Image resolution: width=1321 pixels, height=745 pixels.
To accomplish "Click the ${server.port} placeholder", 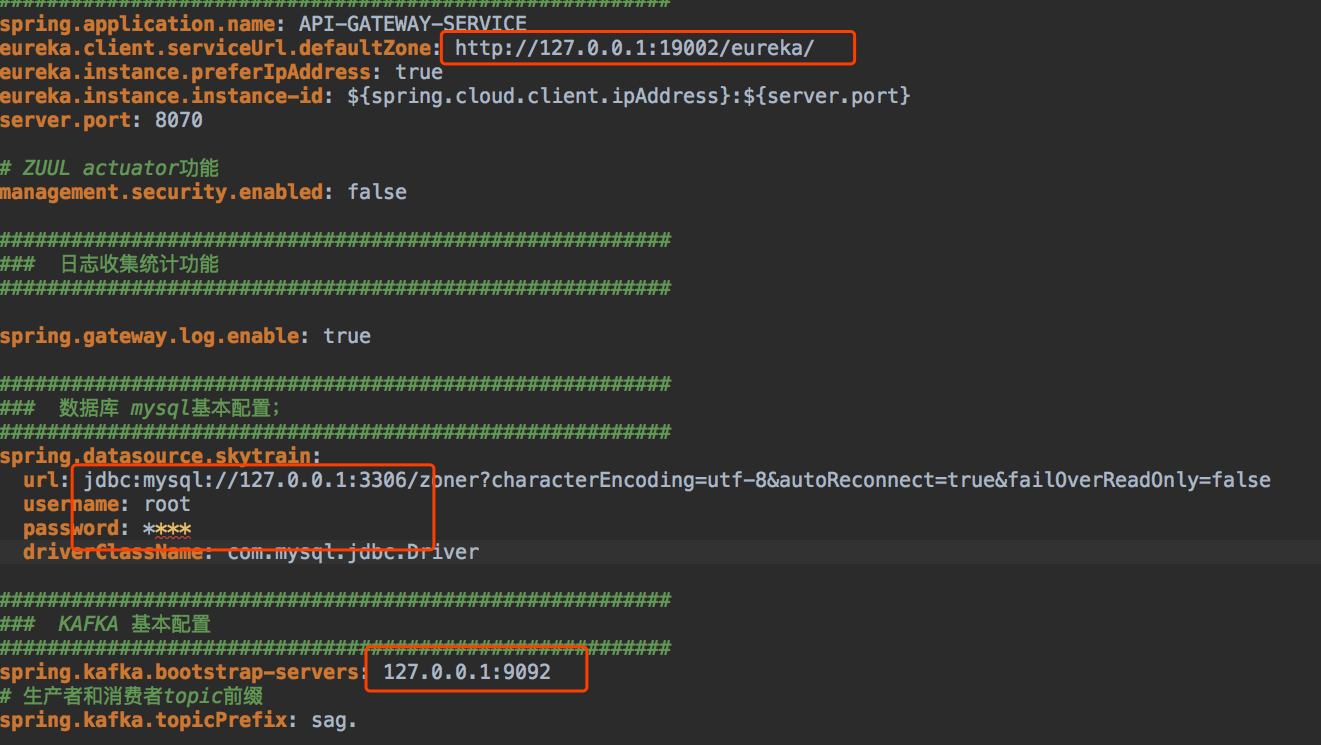I will pos(827,96).
